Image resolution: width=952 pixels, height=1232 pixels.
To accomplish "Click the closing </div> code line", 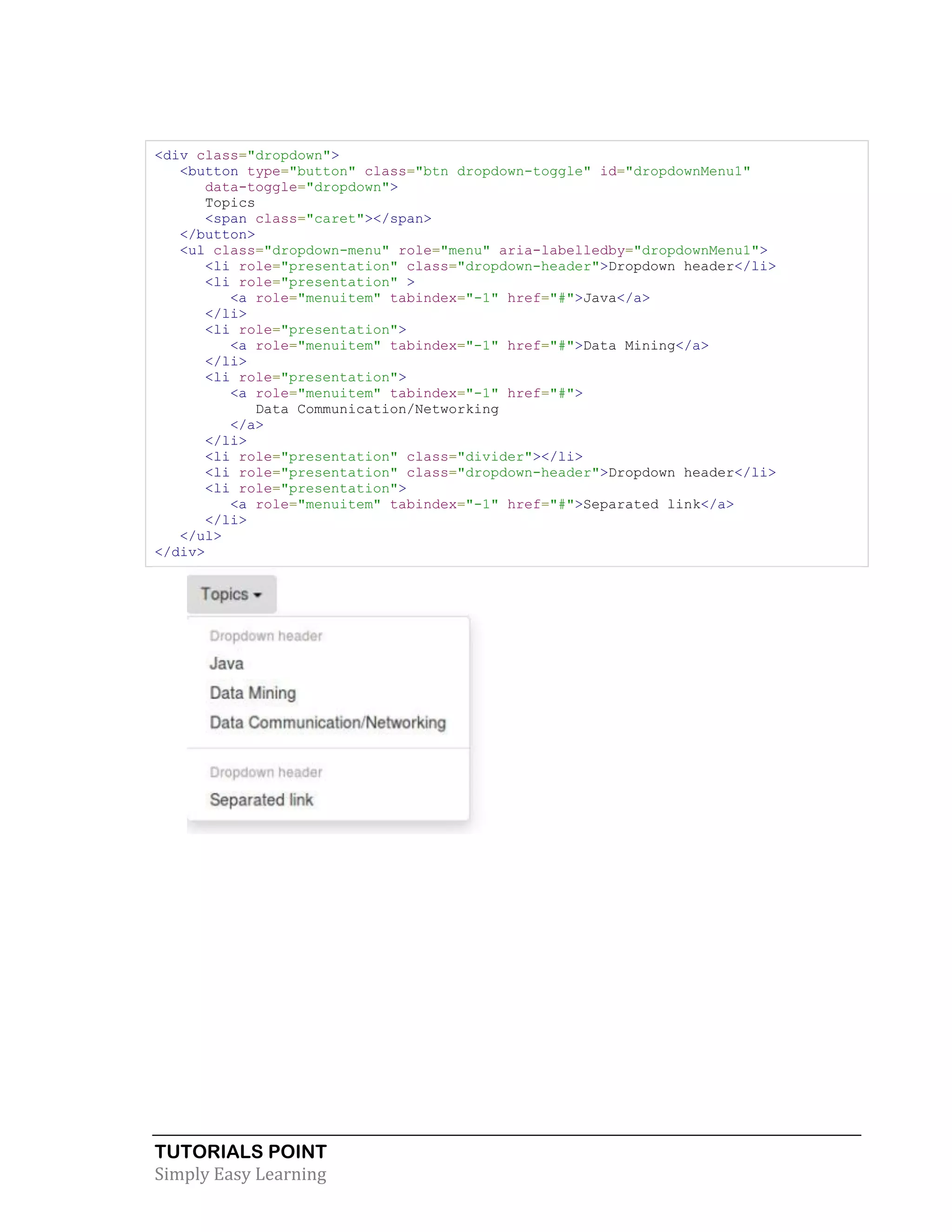I will click(x=180, y=552).
